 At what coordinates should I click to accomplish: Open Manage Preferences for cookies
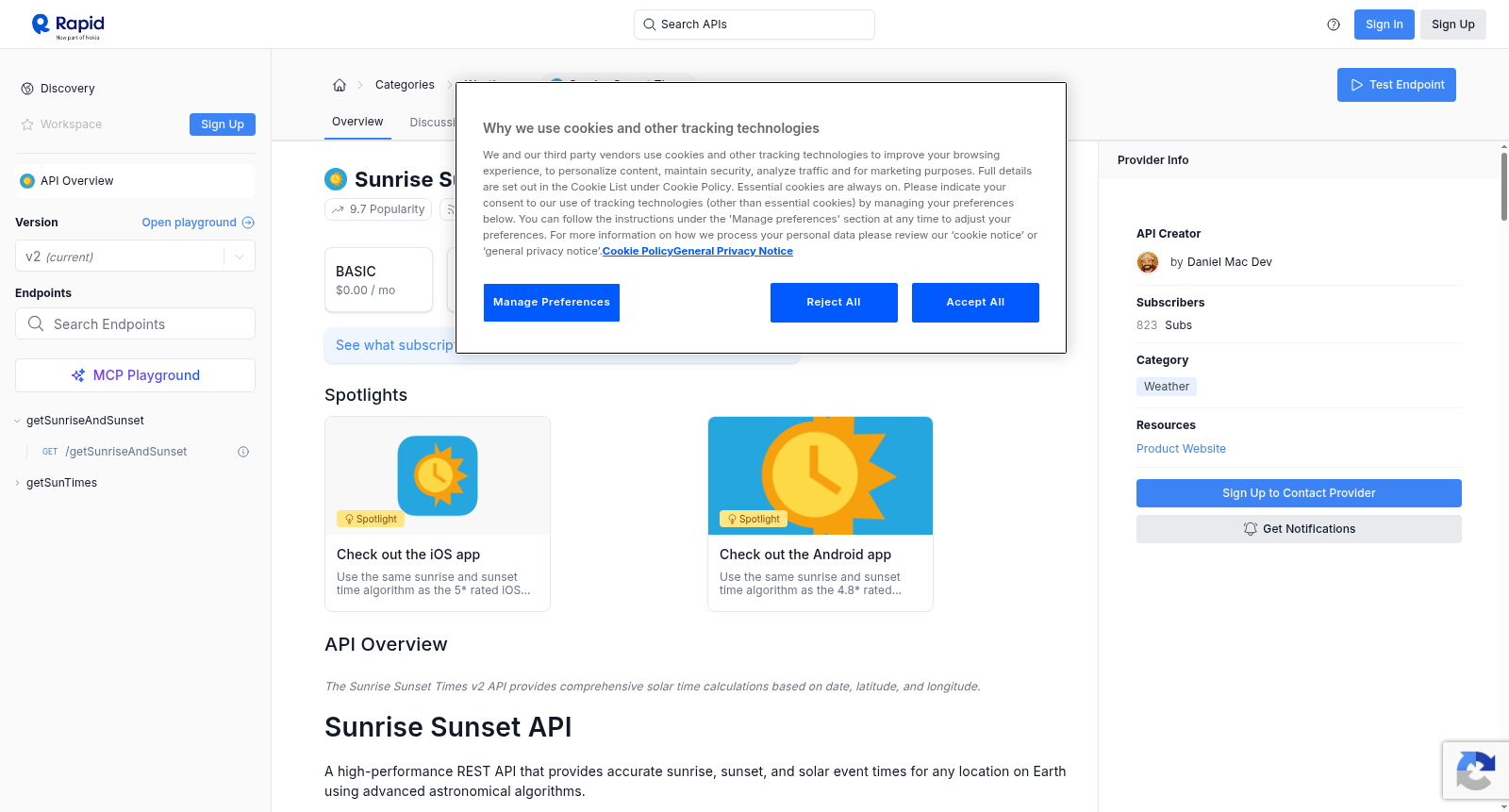click(552, 303)
